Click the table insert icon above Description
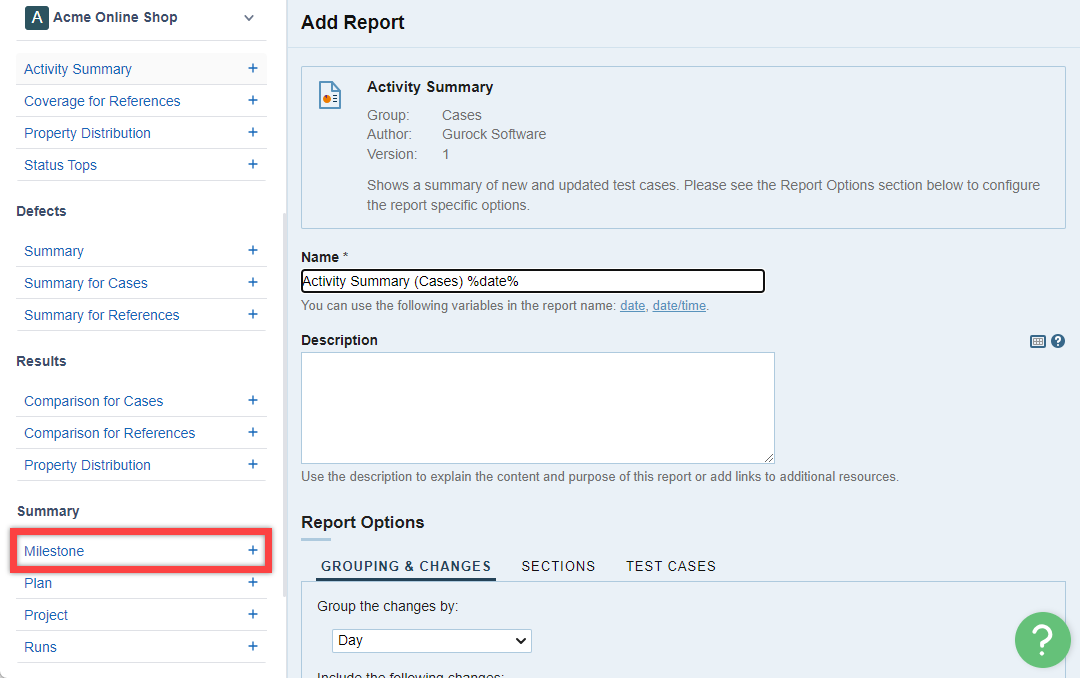 coord(1037,341)
